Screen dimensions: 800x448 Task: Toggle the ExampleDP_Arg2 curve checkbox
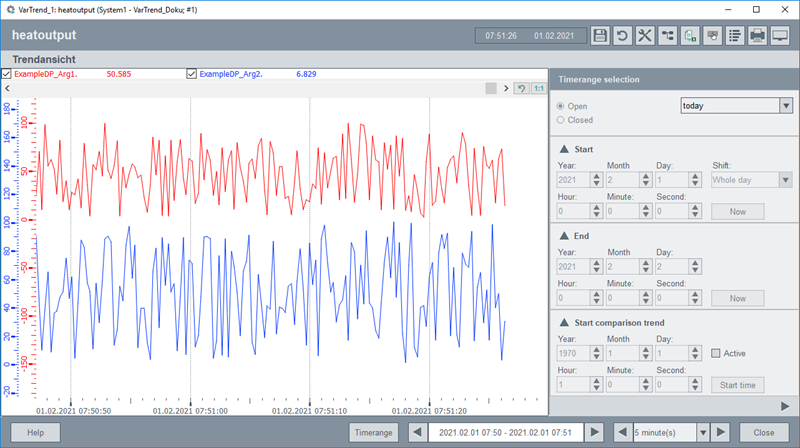coord(192,74)
